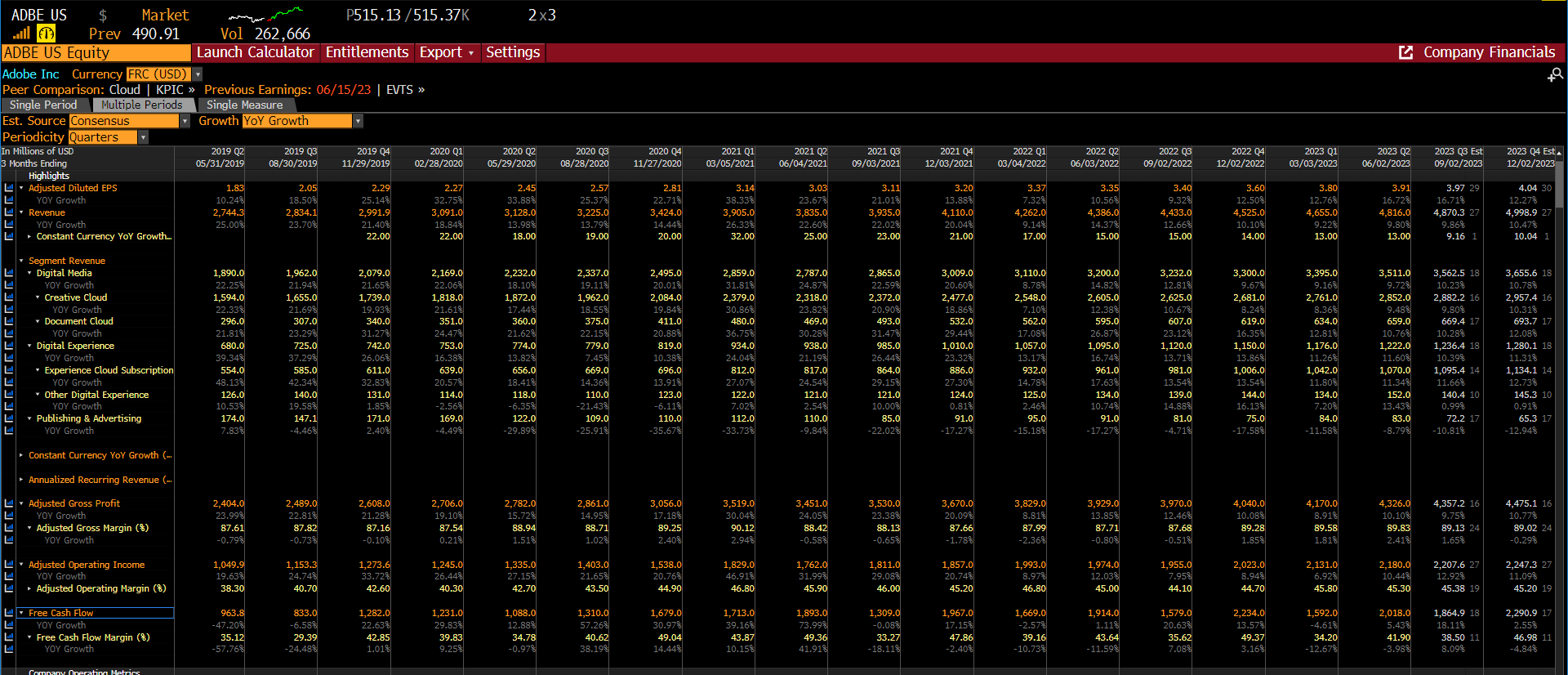Open the Peer Comparison Cloud link

click(124, 90)
